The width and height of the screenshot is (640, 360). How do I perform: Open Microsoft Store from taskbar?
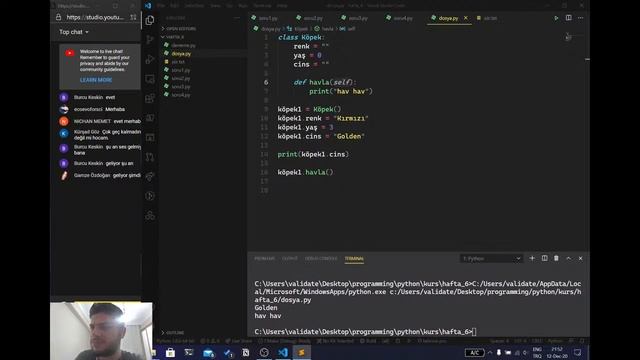click(170, 353)
